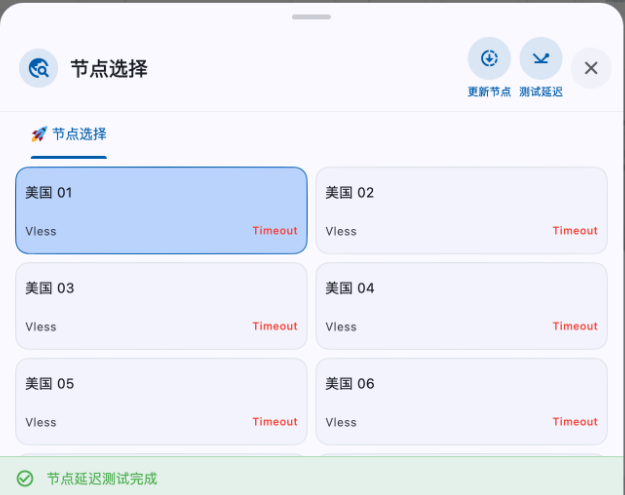This screenshot has height=495, width=625.
Task: Select the 美国 06 node card
Action: point(462,402)
